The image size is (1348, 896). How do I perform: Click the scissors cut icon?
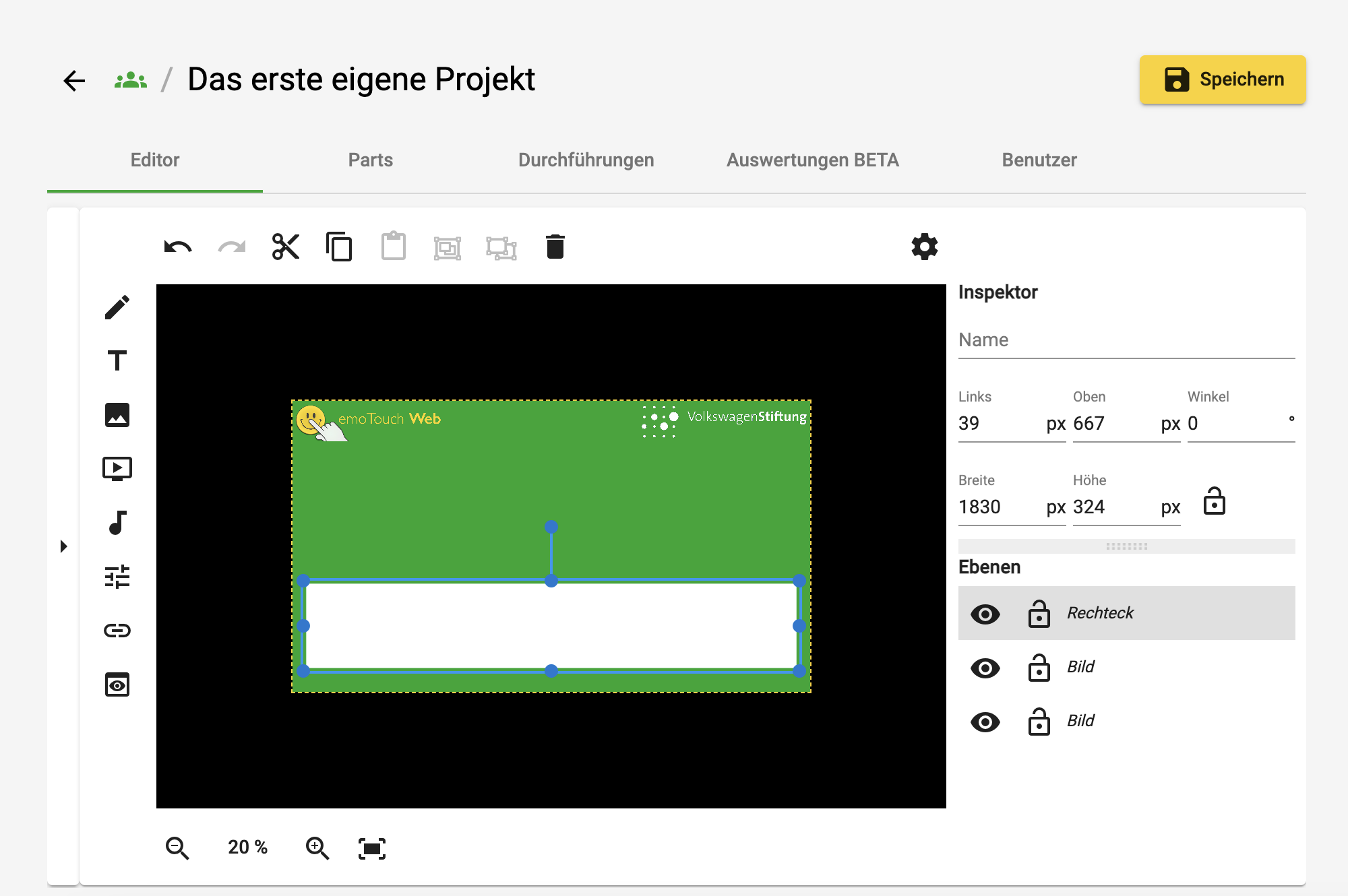pos(286,247)
